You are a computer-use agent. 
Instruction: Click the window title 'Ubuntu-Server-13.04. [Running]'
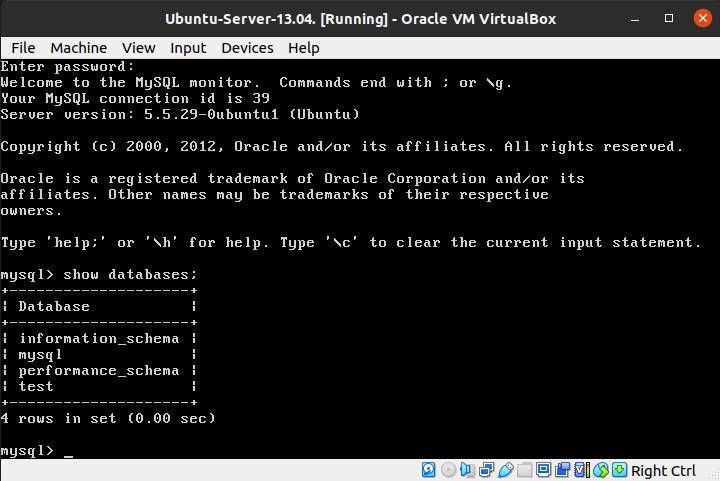[x=276, y=19]
